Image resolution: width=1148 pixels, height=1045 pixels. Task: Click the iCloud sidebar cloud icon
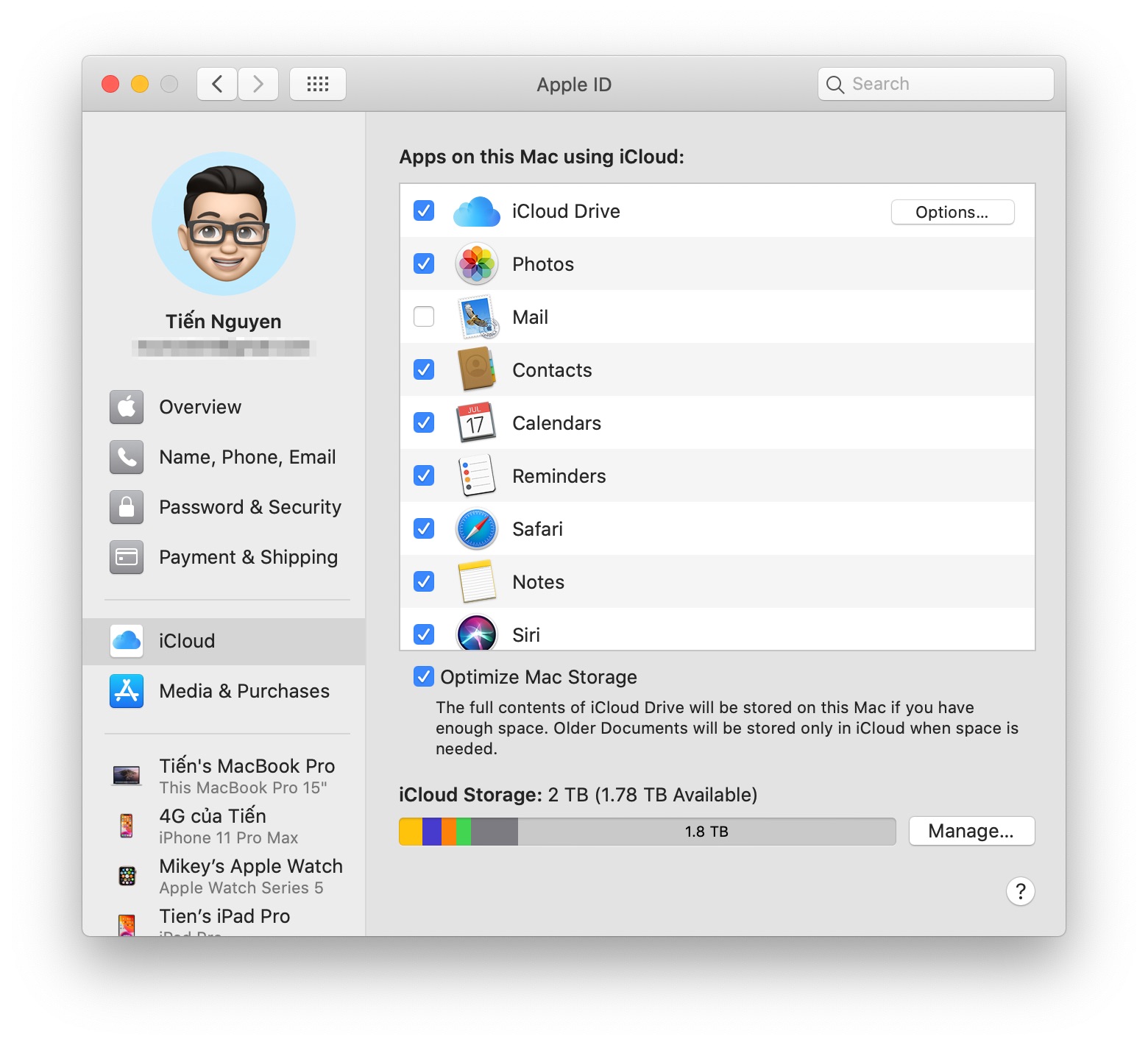[x=127, y=641]
